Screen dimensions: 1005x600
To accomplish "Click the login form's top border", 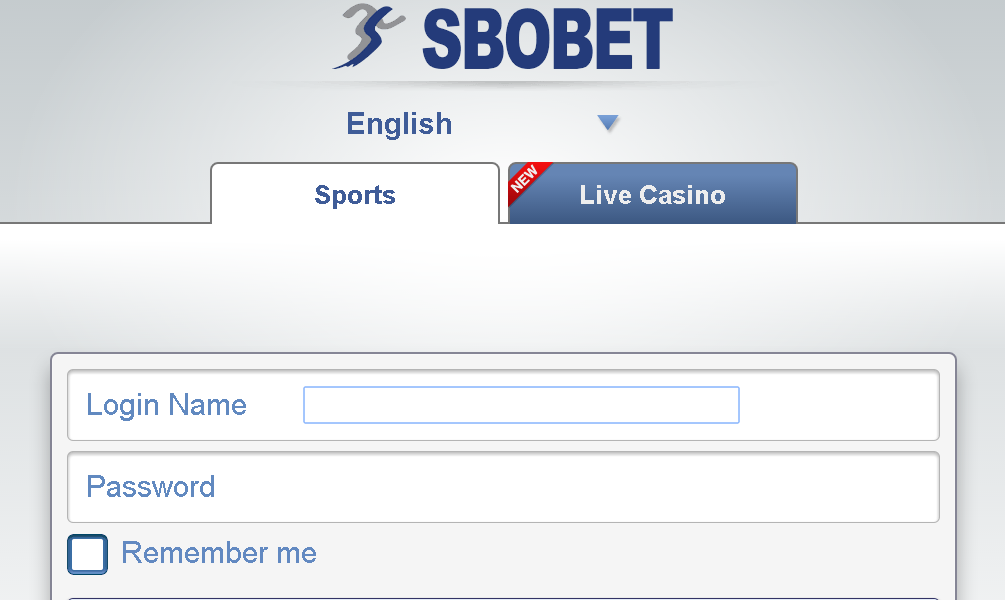I will tap(502, 354).
